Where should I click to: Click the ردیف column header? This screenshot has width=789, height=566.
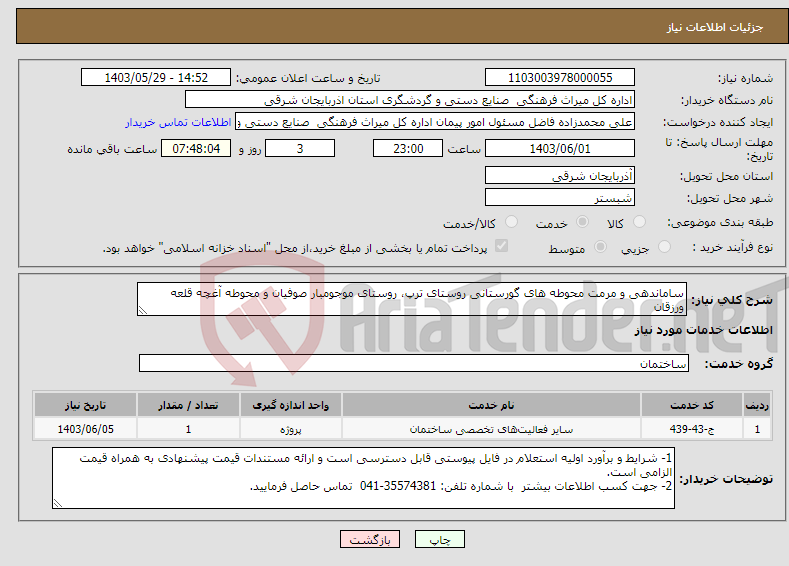click(757, 405)
